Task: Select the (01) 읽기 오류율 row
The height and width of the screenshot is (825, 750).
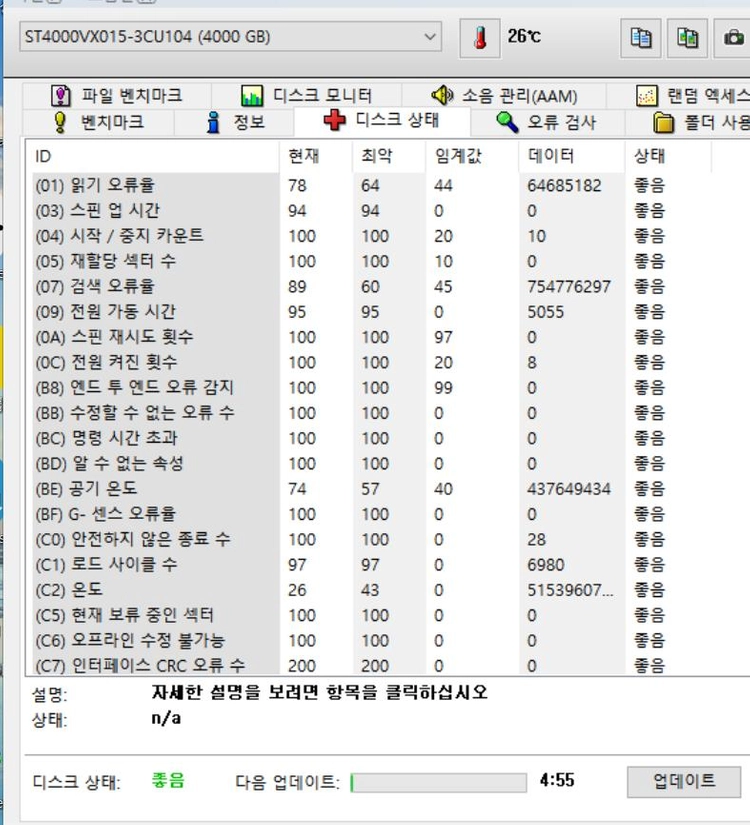Action: pyautogui.click(x=372, y=185)
